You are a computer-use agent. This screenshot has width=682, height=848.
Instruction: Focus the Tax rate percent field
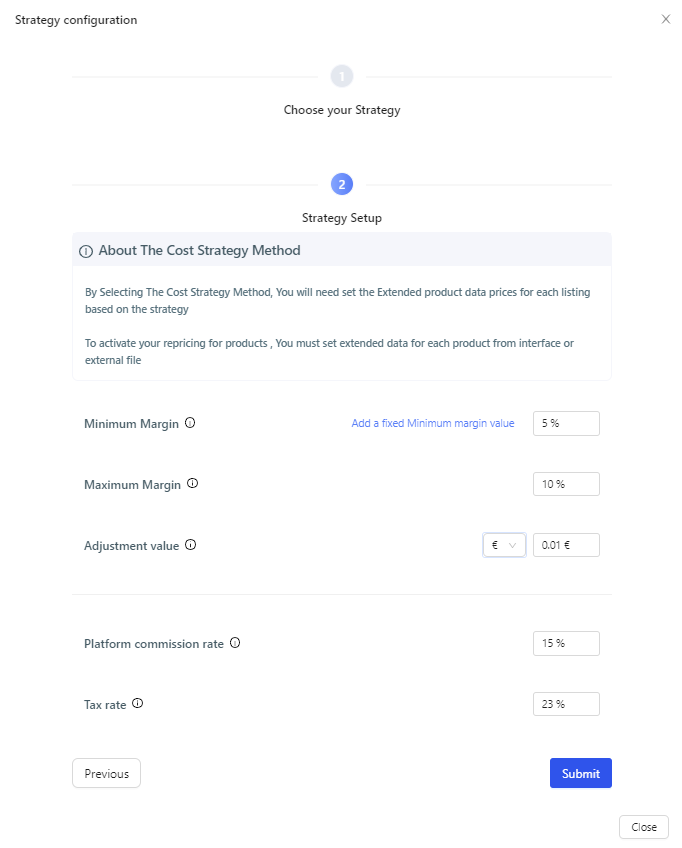566,704
